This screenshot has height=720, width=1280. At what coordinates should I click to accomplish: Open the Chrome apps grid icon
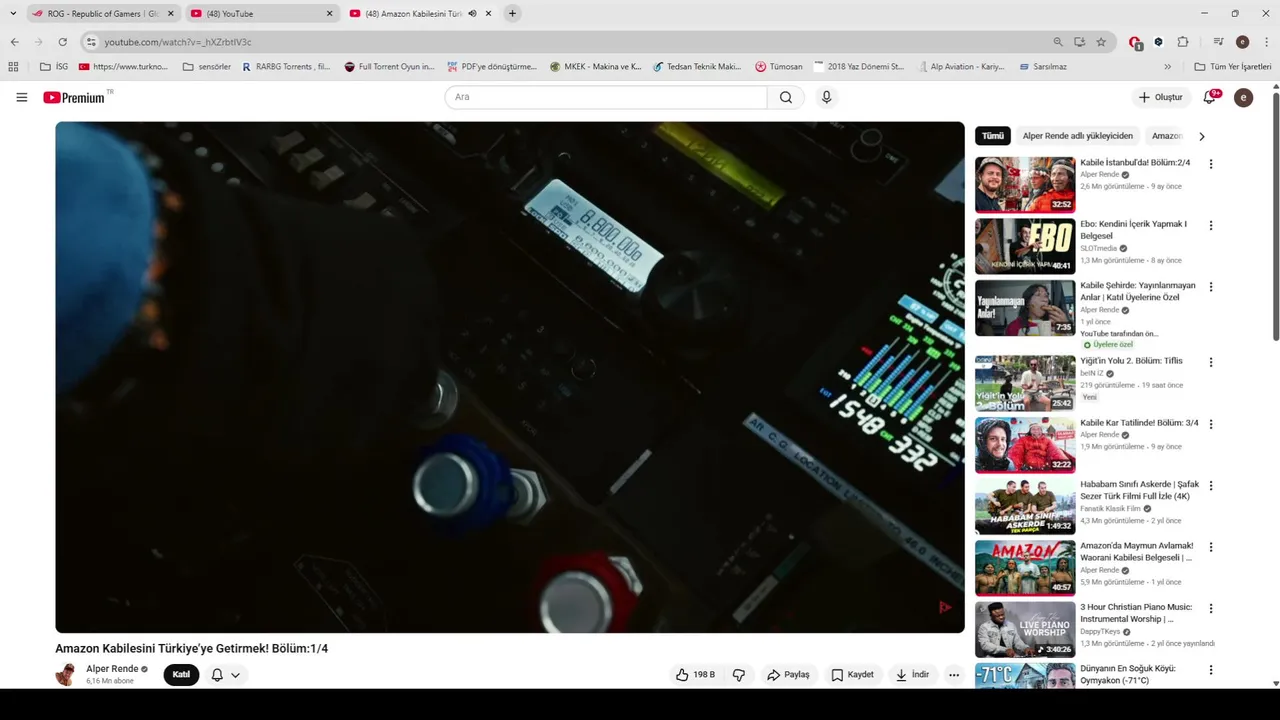click(13, 67)
